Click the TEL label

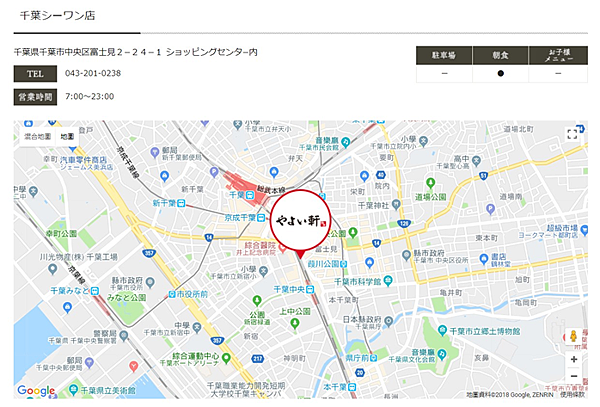(35, 74)
